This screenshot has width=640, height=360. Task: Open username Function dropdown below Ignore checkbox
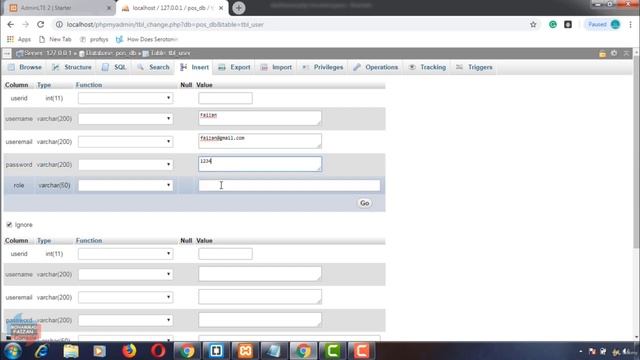click(125, 274)
